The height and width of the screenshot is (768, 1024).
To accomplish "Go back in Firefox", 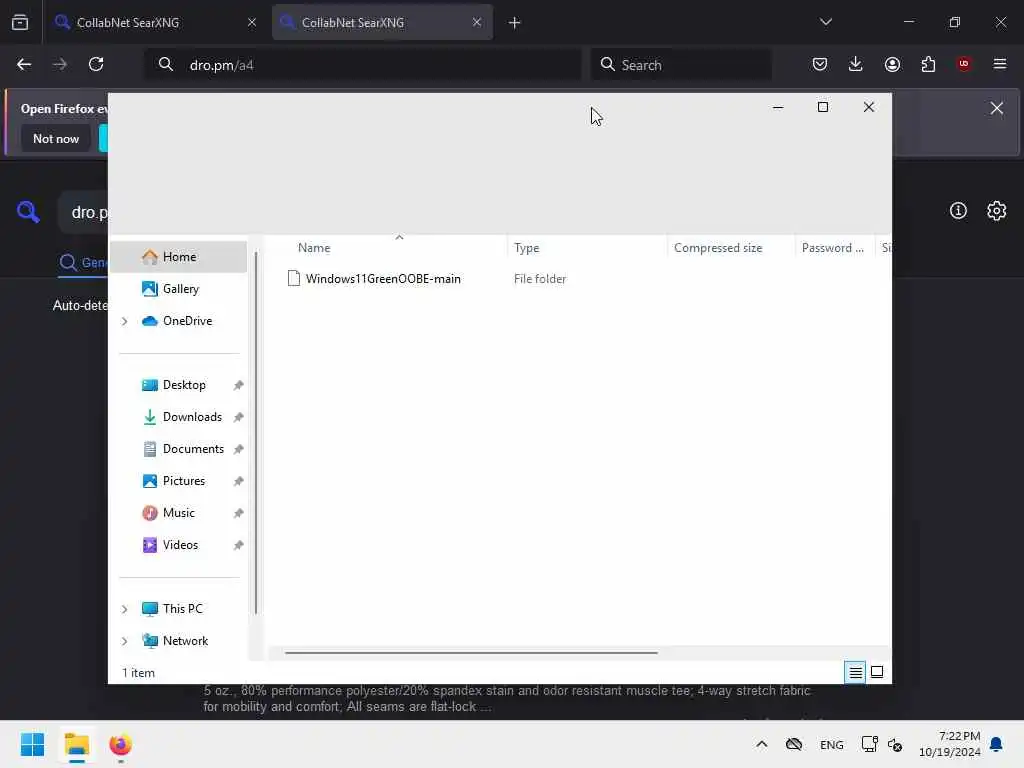I will pos(24,64).
